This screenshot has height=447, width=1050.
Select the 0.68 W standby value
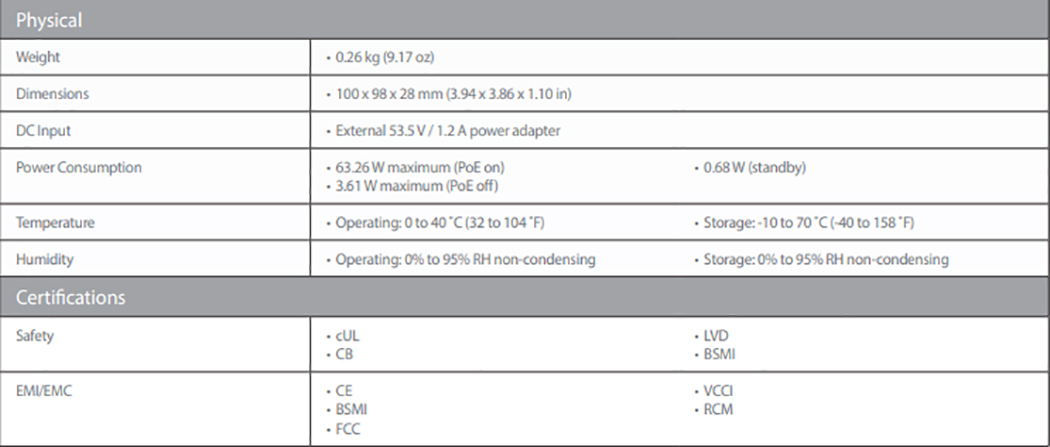tap(753, 167)
